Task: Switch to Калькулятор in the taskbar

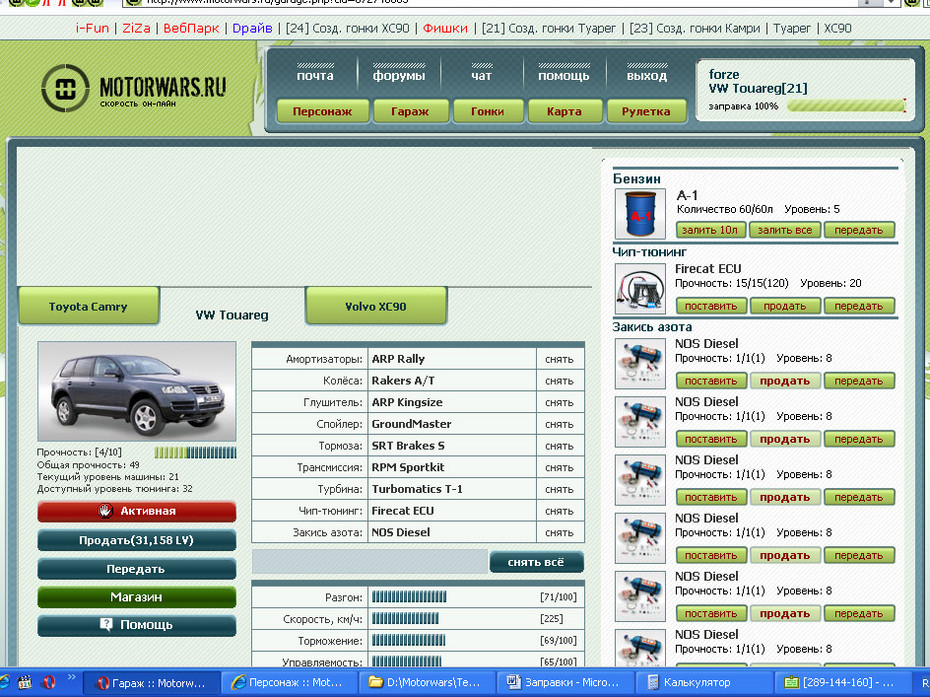Action: 704,683
